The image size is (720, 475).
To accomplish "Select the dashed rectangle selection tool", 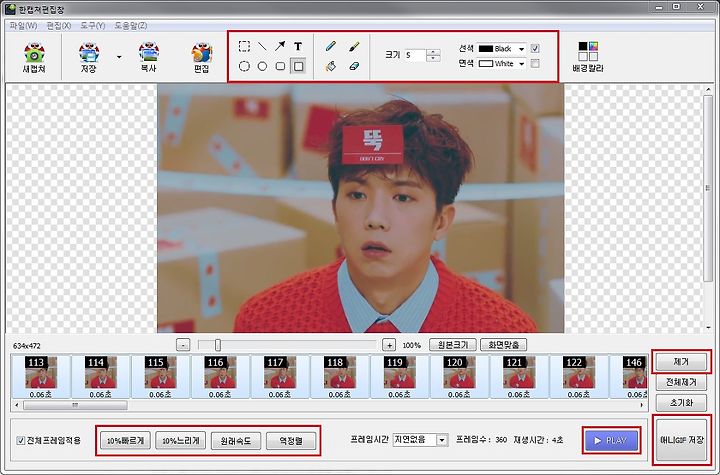I will (244, 46).
